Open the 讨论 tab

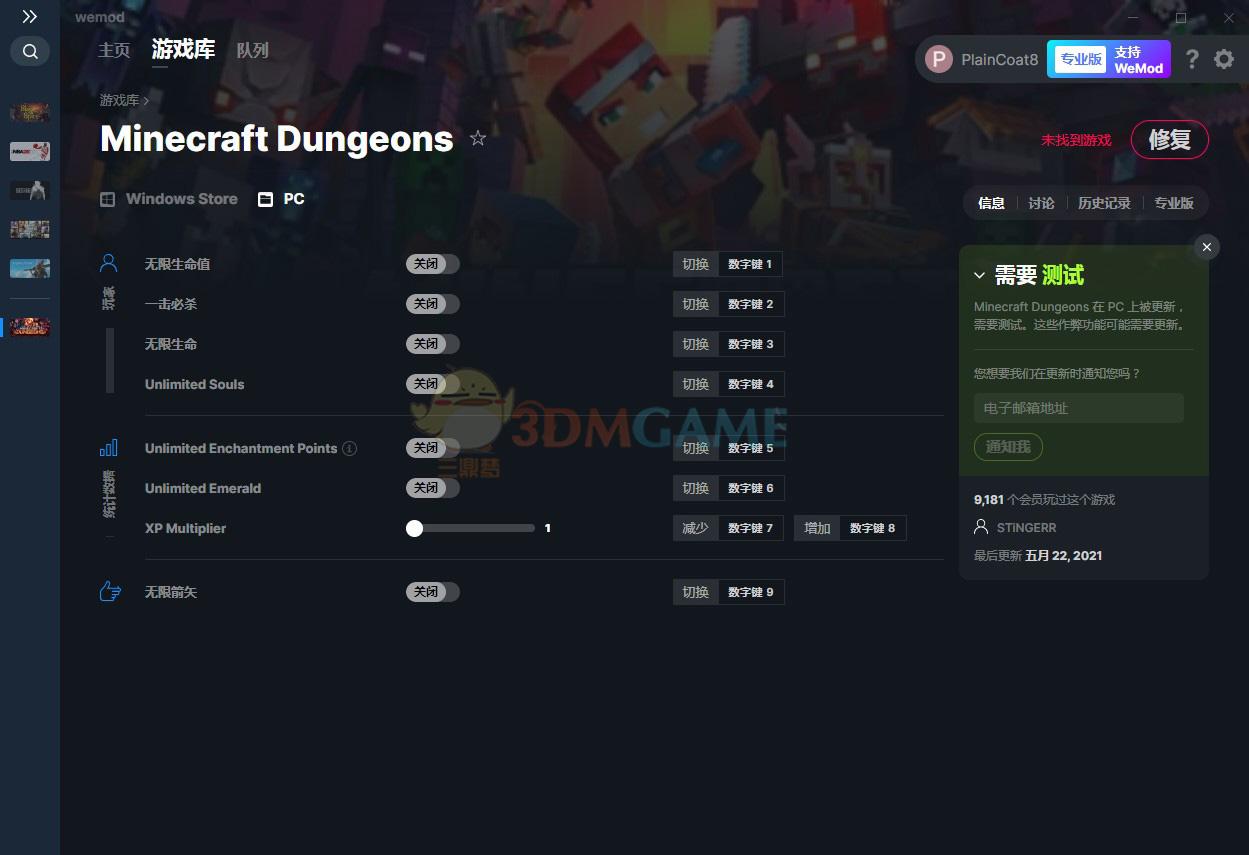[x=1041, y=203]
